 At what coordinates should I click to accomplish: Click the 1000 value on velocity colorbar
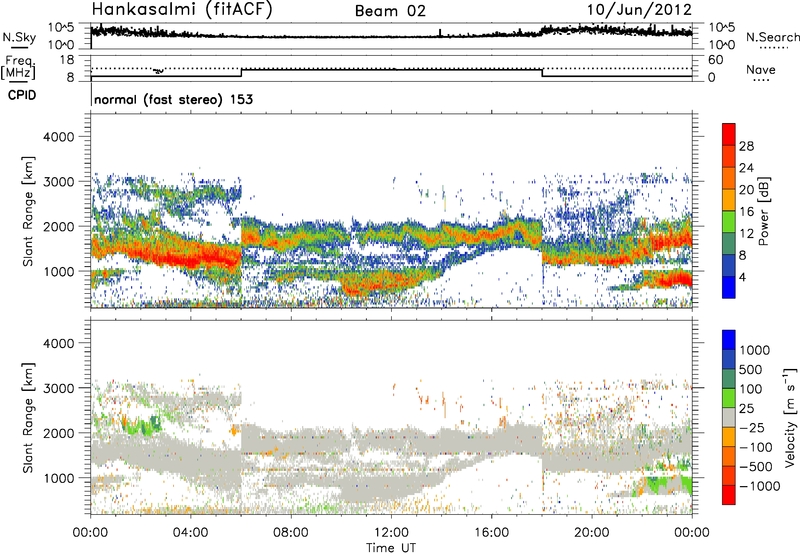(755, 350)
